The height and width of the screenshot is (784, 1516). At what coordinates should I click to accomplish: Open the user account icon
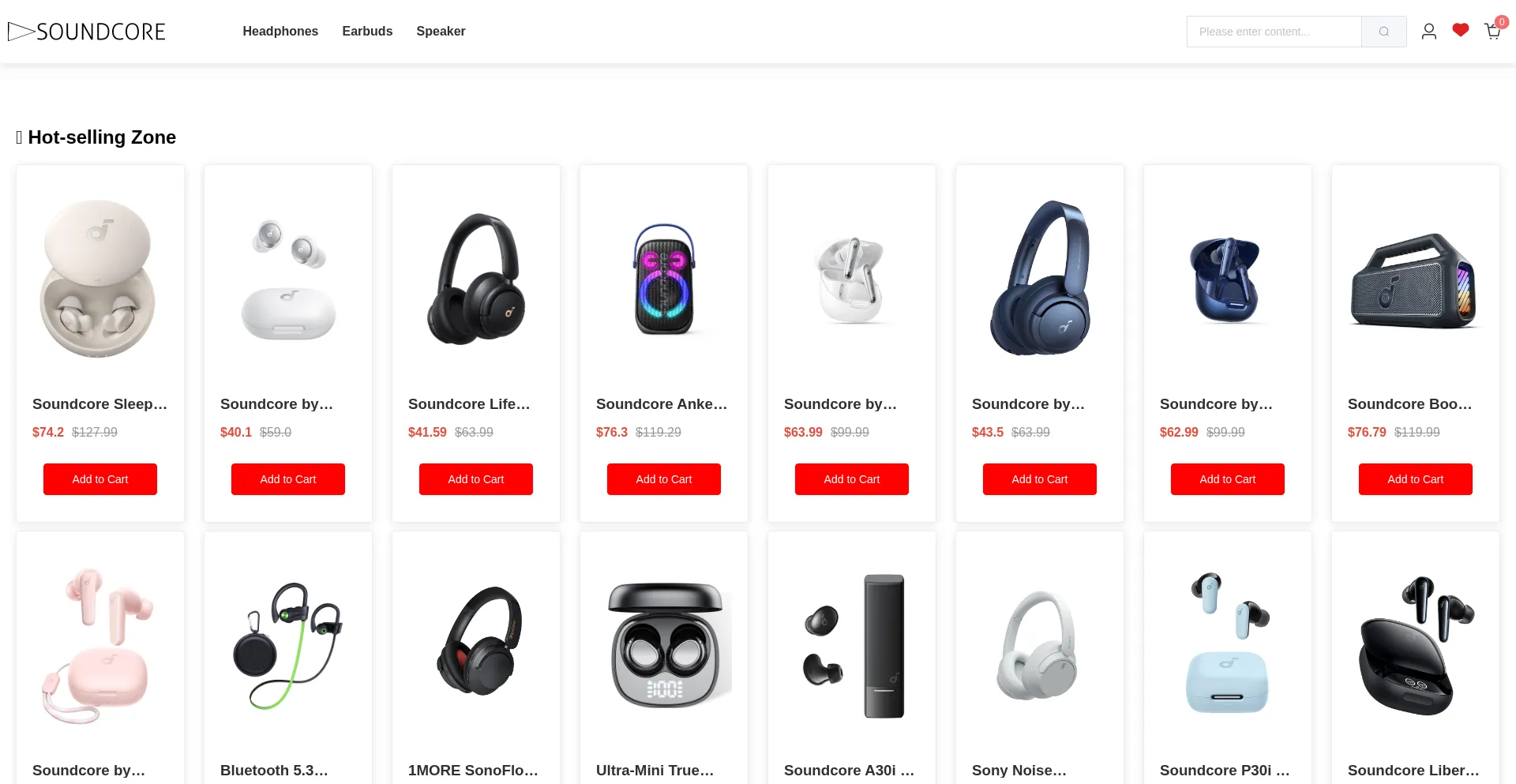pos(1428,32)
